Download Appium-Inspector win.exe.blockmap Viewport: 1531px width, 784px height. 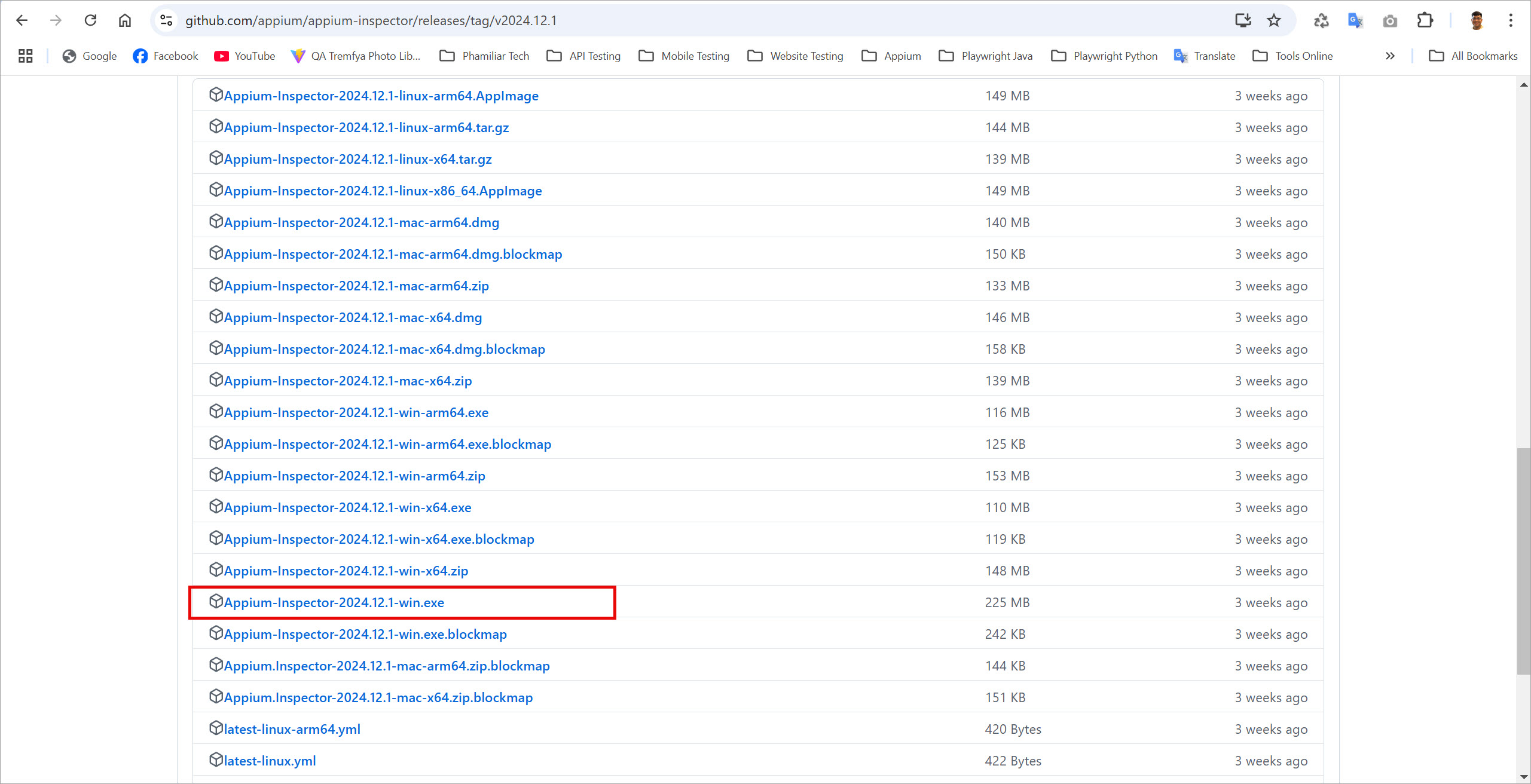click(365, 634)
